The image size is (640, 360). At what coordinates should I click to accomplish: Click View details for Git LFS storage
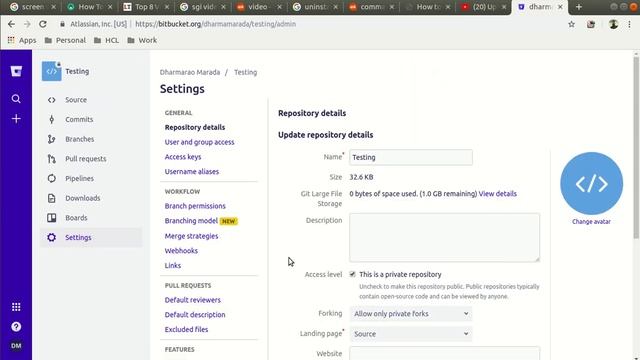pyautogui.click(x=498, y=193)
